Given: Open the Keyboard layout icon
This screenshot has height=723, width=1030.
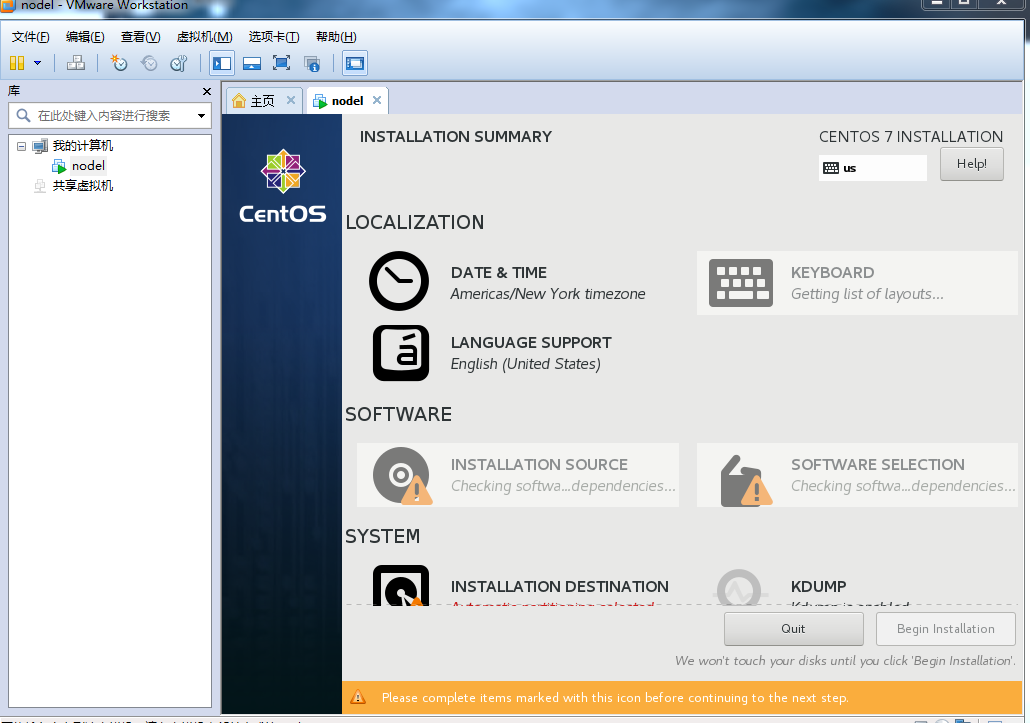Looking at the screenshot, I should 740,283.
